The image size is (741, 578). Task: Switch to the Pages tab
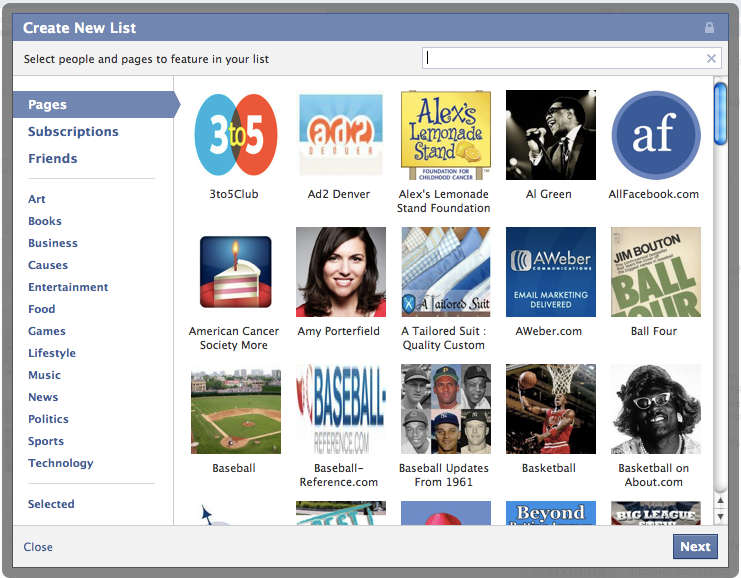point(94,104)
